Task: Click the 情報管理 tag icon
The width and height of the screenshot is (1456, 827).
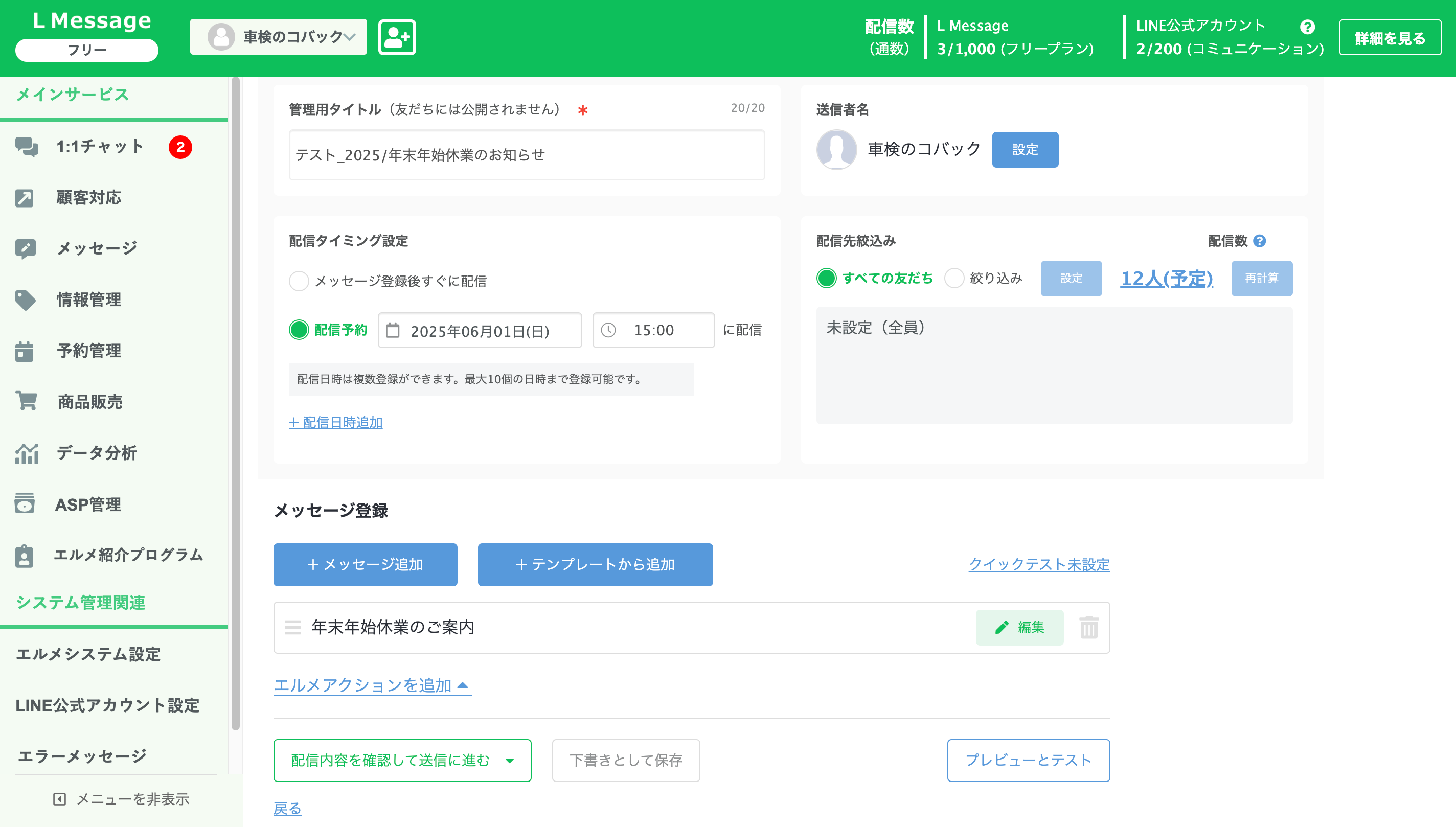Action: (x=26, y=300)
